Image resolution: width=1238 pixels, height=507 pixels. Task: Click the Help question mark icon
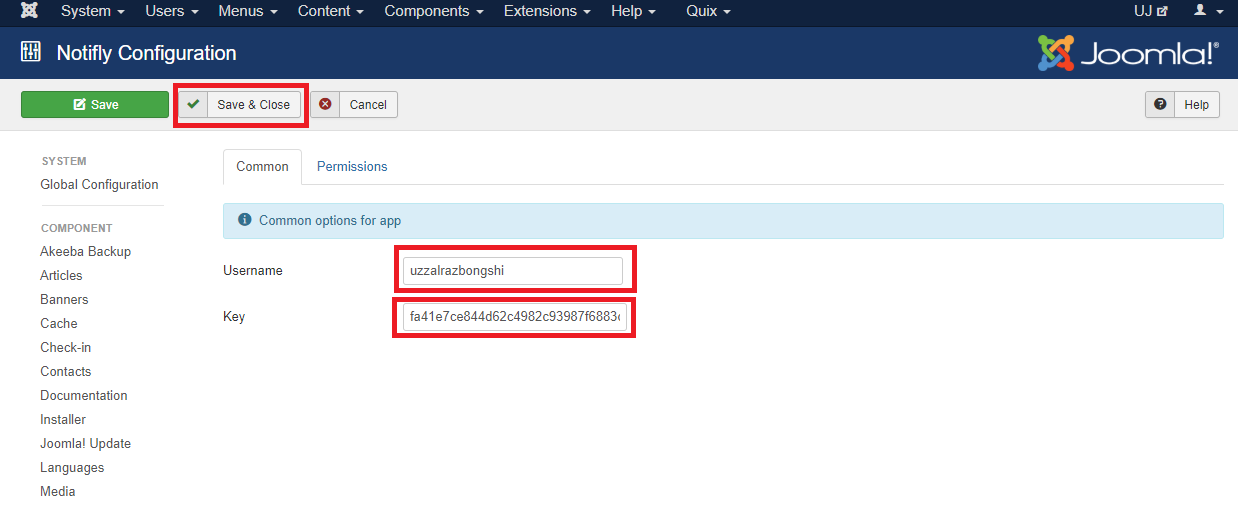[x=1160, y=105]
